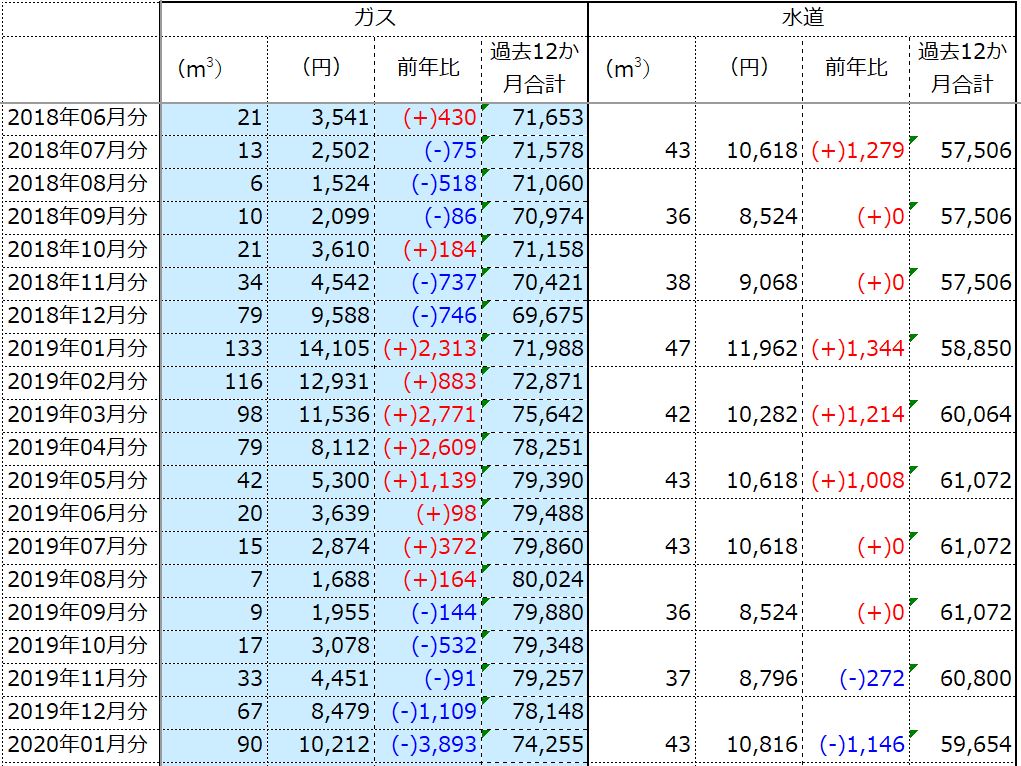The image size is (1021, 766).
Task: Select gas amount cell 8,112
Action: coord(321,449)
